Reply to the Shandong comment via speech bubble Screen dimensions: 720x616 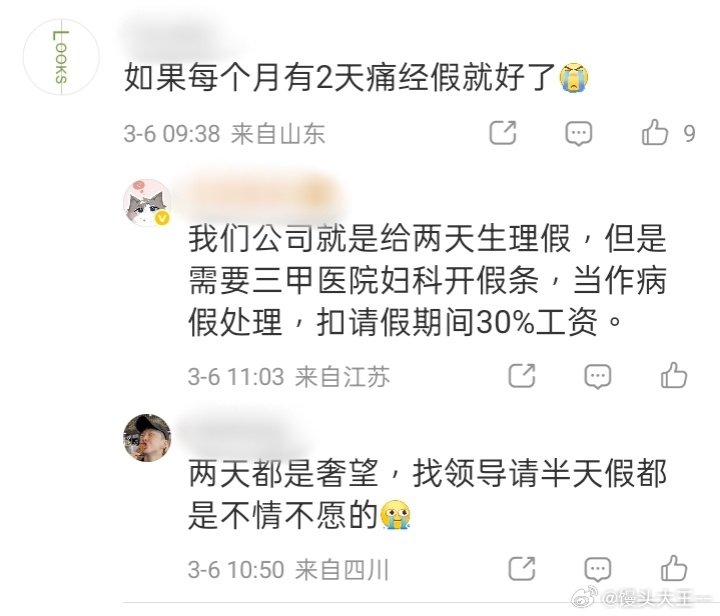pos(579,134)
